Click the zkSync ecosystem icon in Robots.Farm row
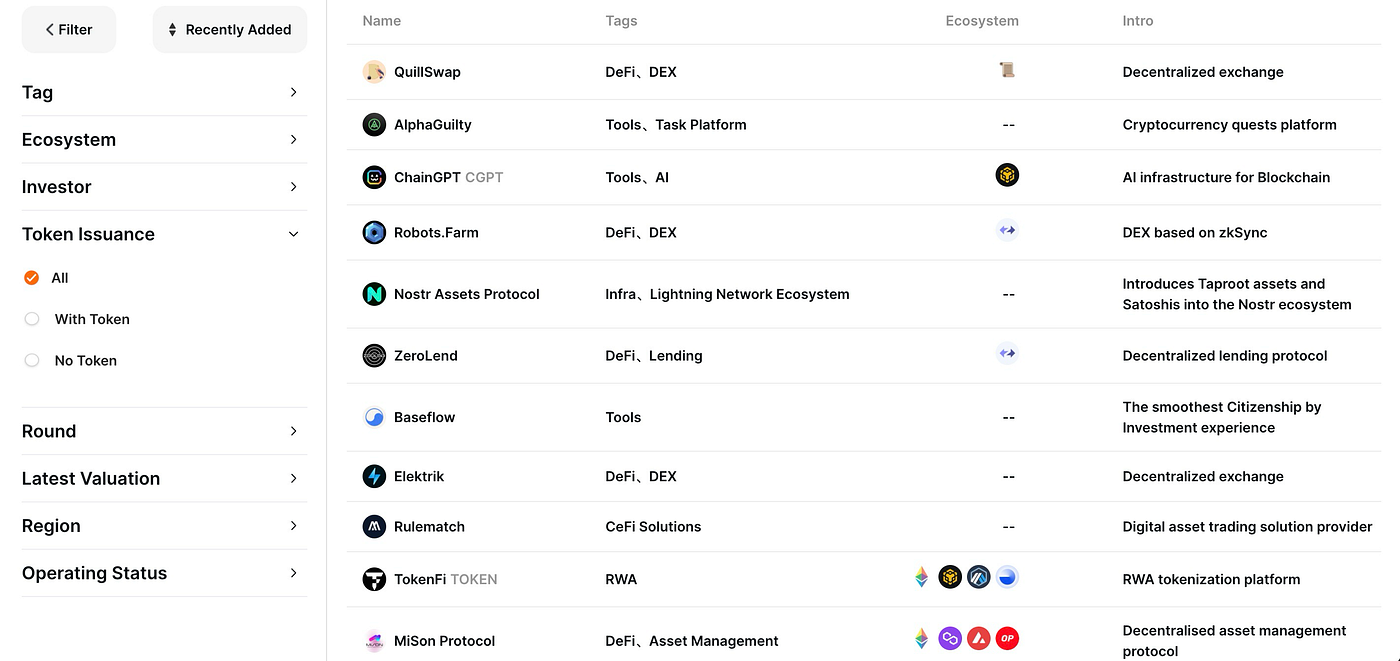1400x661 pixels. pyautogui.click(x=1007, y=230)
